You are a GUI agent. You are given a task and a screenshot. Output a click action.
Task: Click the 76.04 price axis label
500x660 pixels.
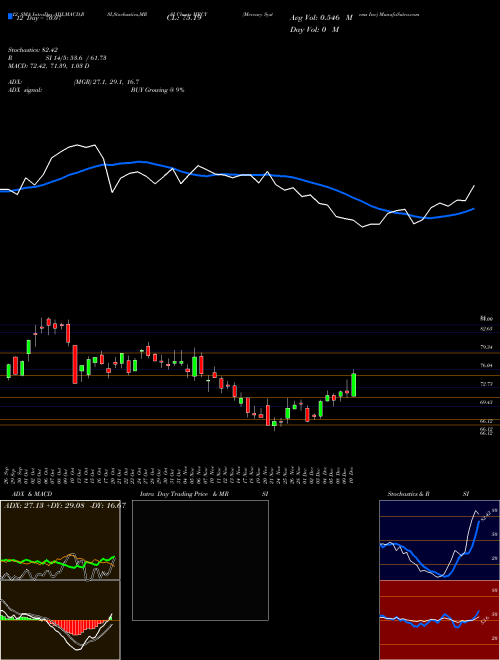[486, 365]
